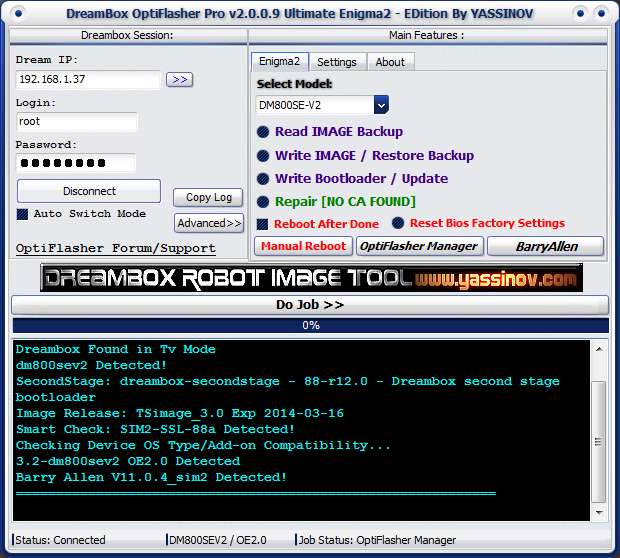Viewport: 620px width, 558px height.
Task: Click the Login field containing root
Action: point(77,121)
